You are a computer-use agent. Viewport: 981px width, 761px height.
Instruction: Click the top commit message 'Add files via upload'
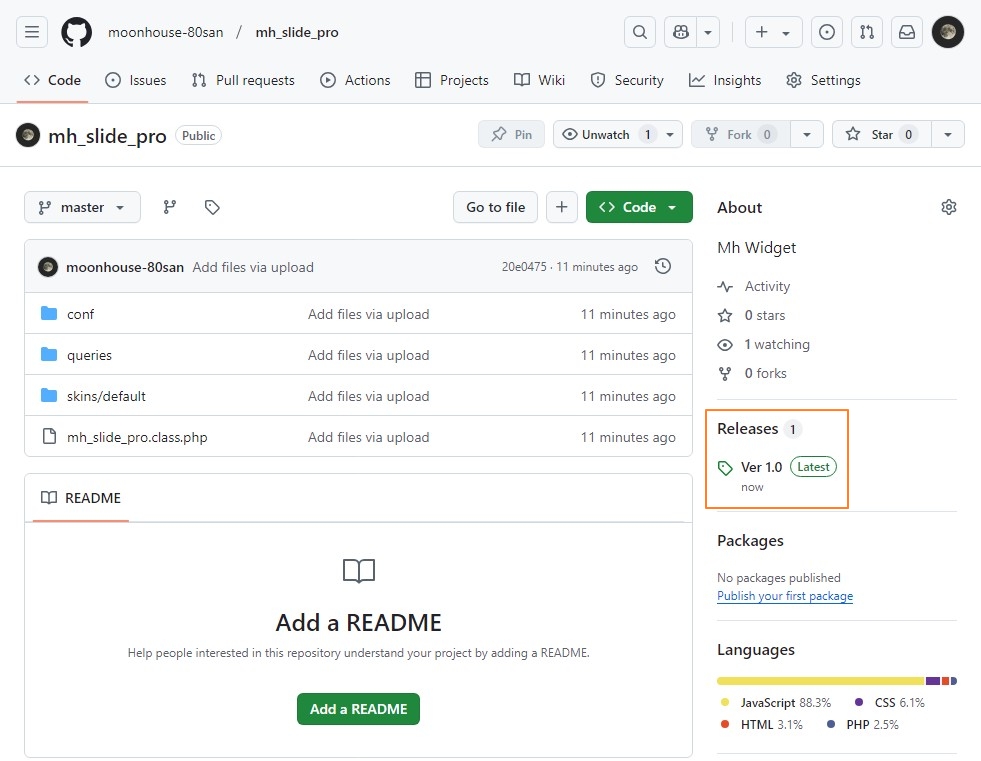point(253,267)
